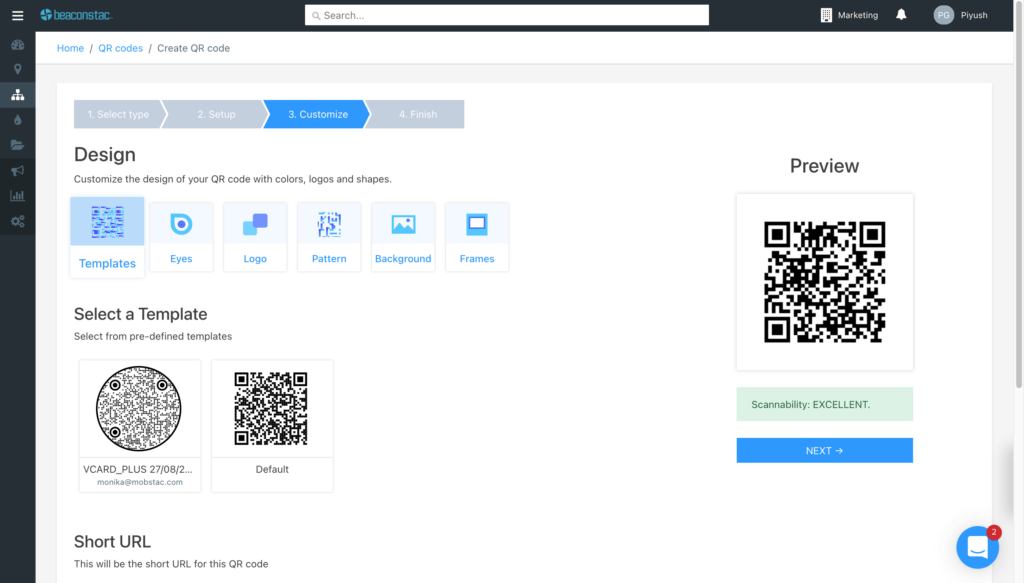Navigate to QR codes via breadcrumb link

pyautogui.click(x=120, y=47)
